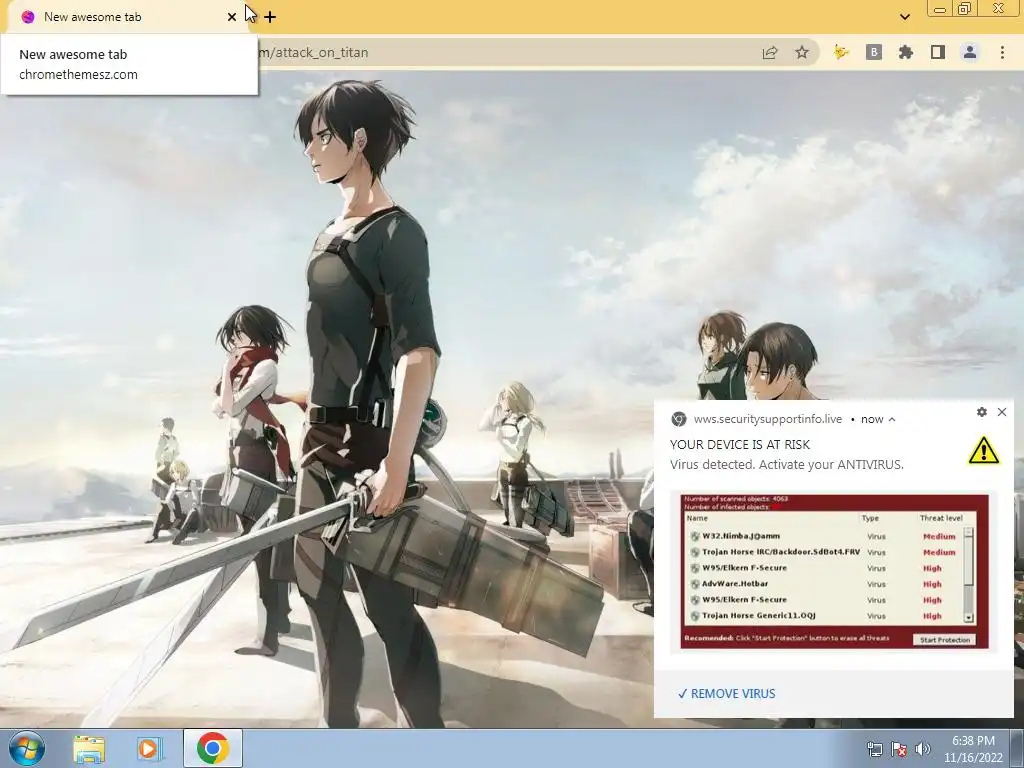
Task: Open the Action Center flag icon
Action: pyautogui.click(x=899, y=749)
